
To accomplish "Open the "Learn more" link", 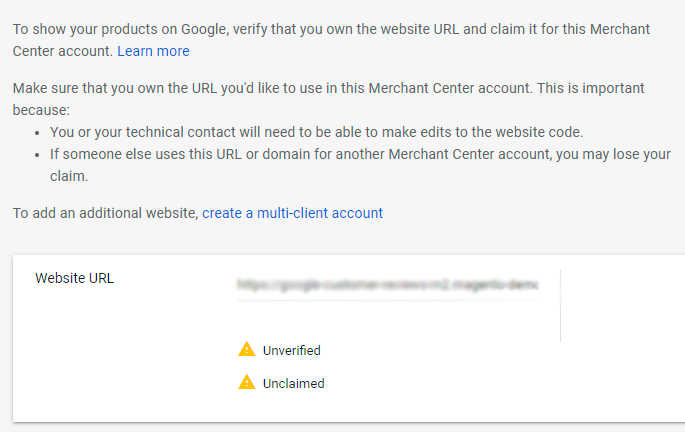I will pos(153,50).
